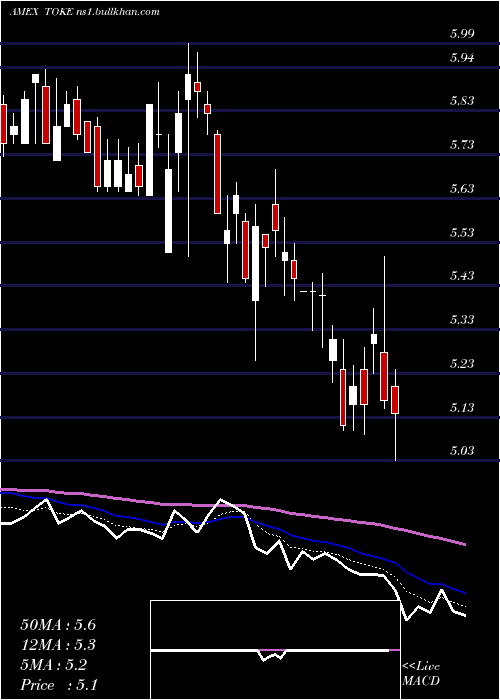This screenshot has width=500, height=700.
Task: Click the Price : 5.1 legend text
Action: click(59, 685)
